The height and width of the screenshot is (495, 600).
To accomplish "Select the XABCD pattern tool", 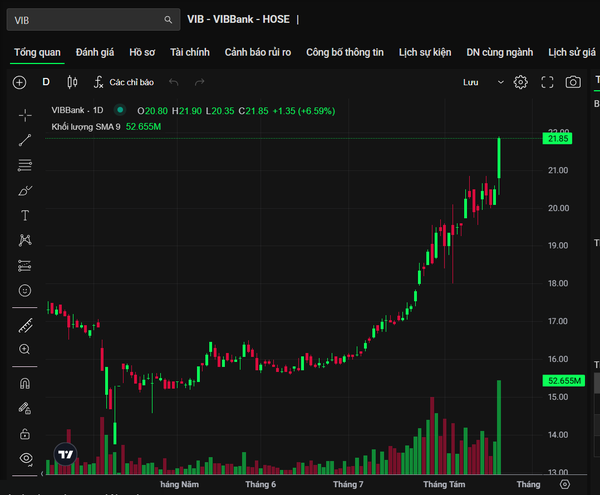I will click(x=25, y=240).
